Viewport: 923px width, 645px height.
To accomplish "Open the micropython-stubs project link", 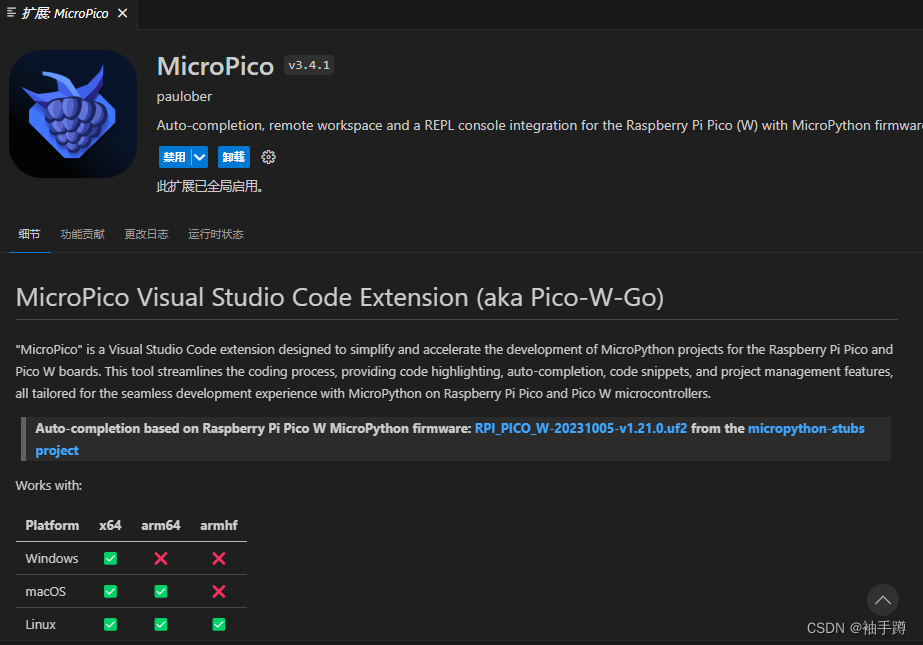I will pyautogui.click(x=806, y=428).
